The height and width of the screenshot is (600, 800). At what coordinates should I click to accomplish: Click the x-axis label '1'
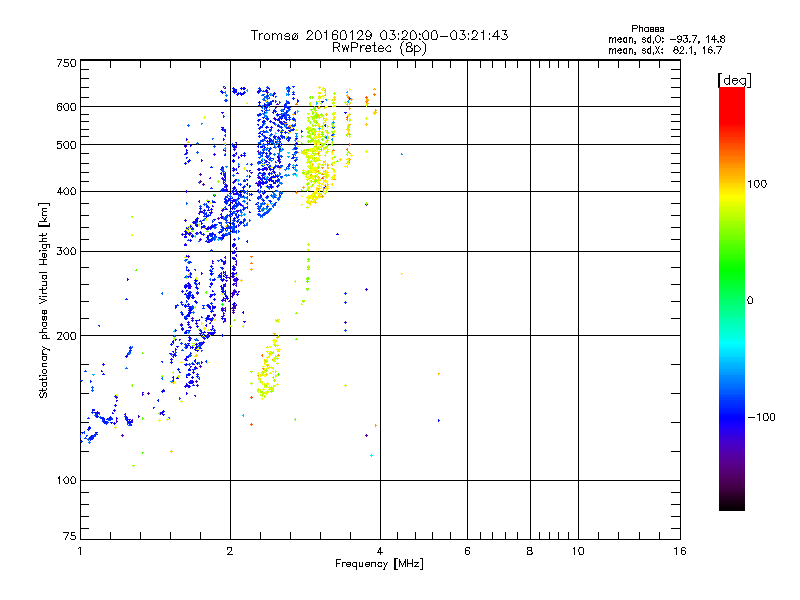coord(80,551)
